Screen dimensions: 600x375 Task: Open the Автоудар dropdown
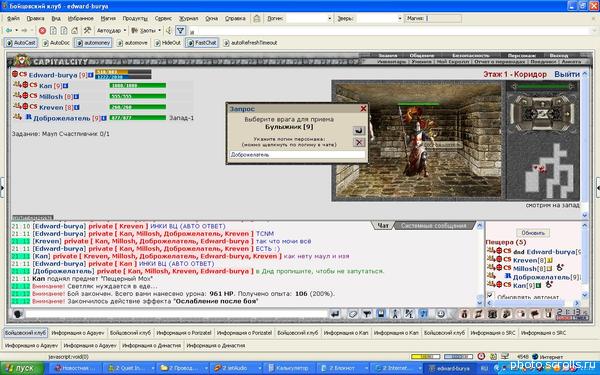point(111,31)
